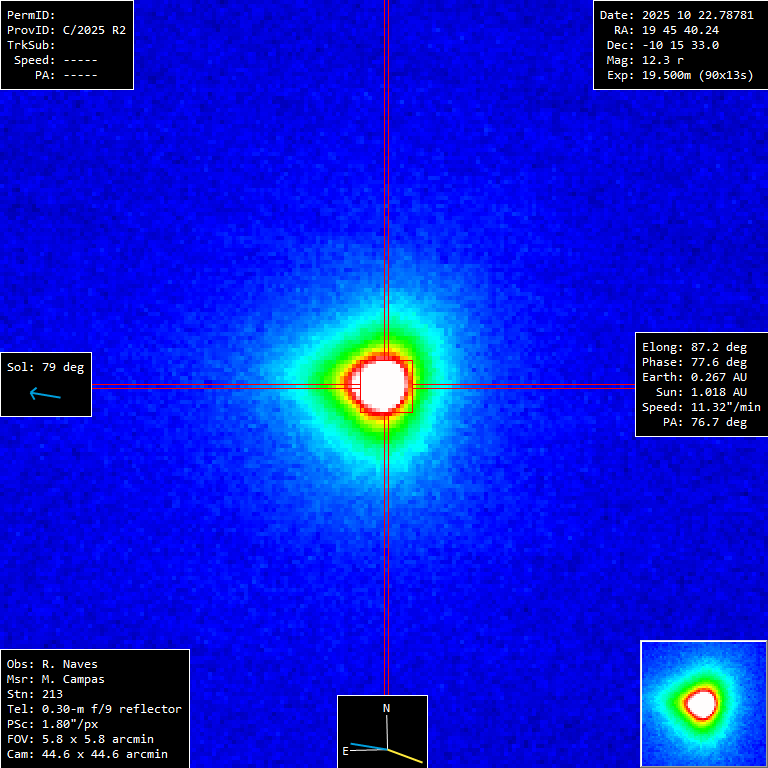
Task: Click the white saturated comet nucleus
Action: pyautogui.click(x=384, y=384)
